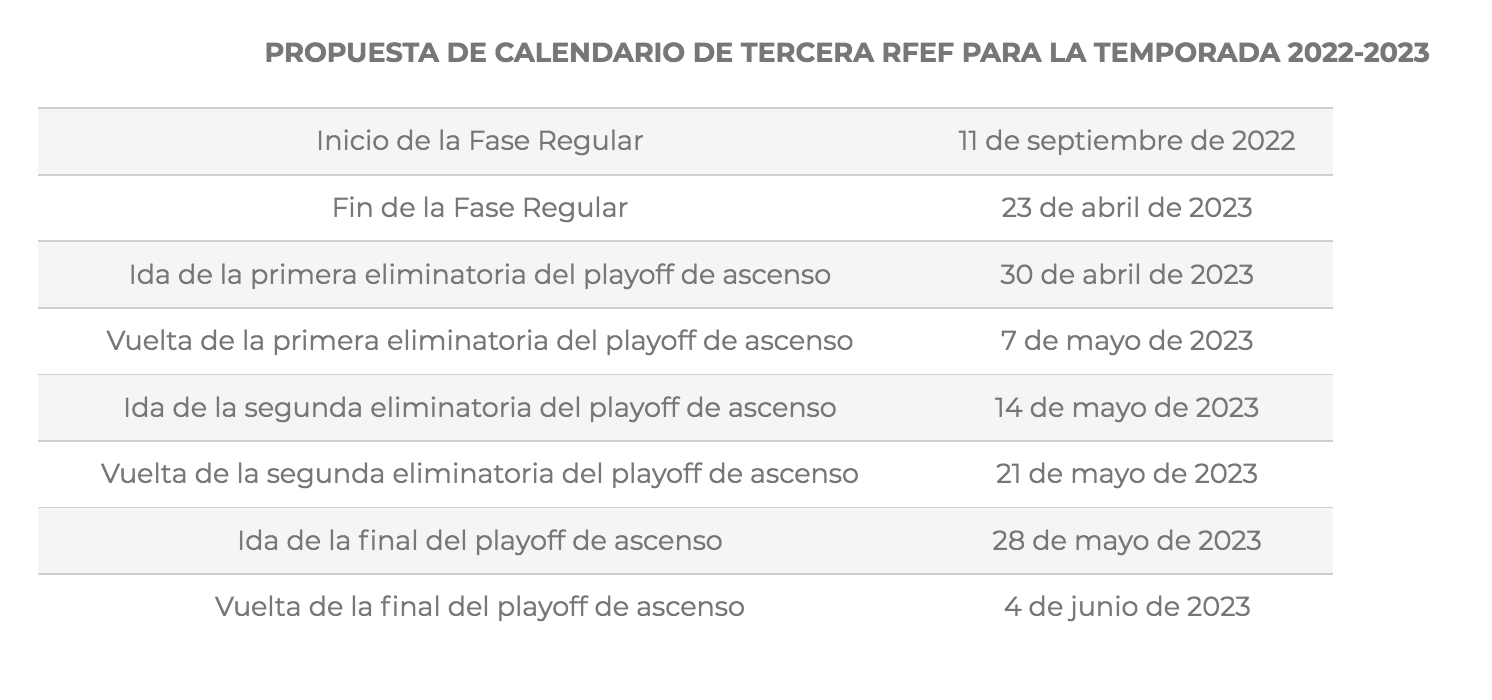This screenshot has height=700, width=1492.
Task: Click the date 14 de mayo de 2023
Action: pyautogui.click(x=1126, y=408)
